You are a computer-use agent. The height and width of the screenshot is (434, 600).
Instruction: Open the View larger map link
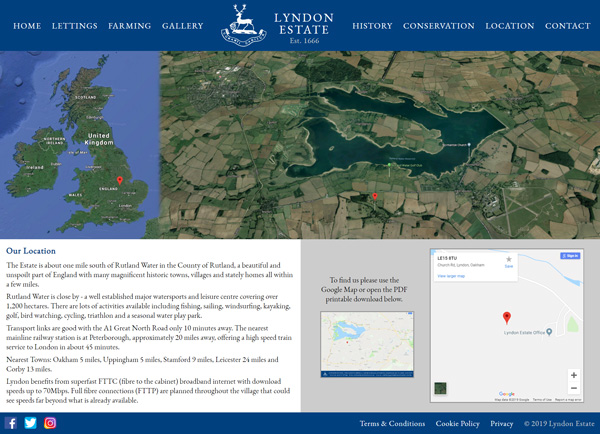point(451,275)
